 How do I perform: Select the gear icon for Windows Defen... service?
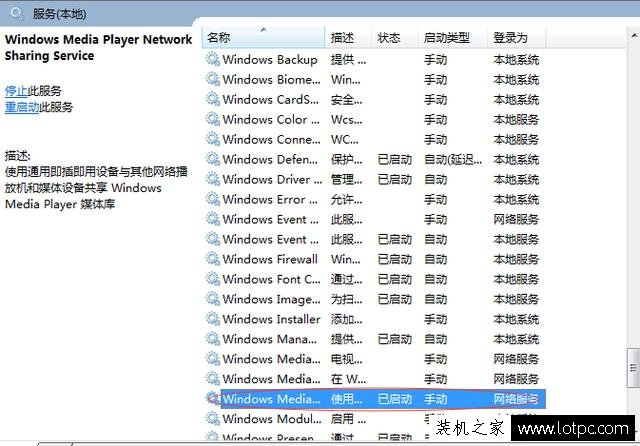pyautogui.click(x=213, y=159)
